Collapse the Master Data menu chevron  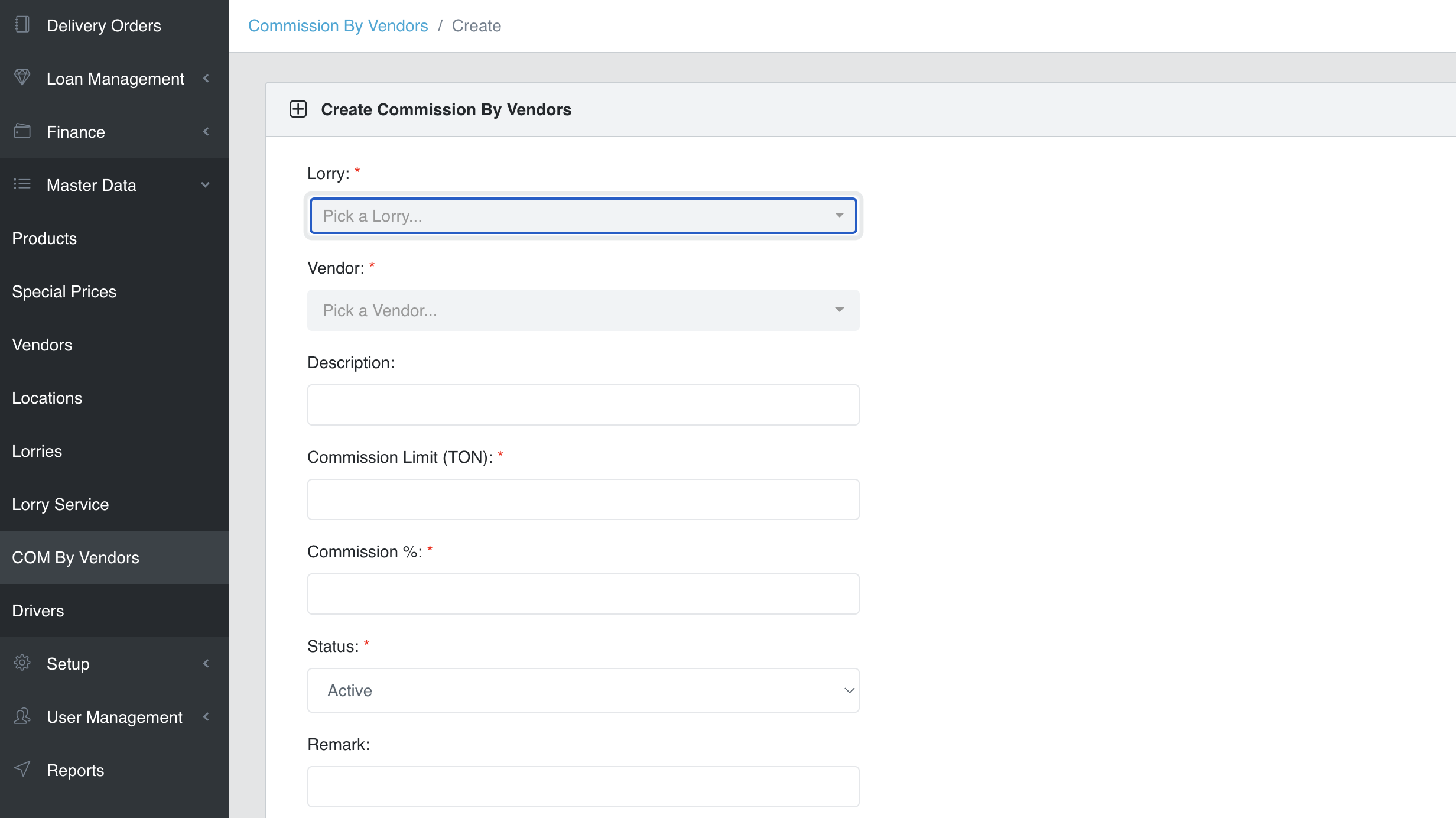(x=206, y=185)
